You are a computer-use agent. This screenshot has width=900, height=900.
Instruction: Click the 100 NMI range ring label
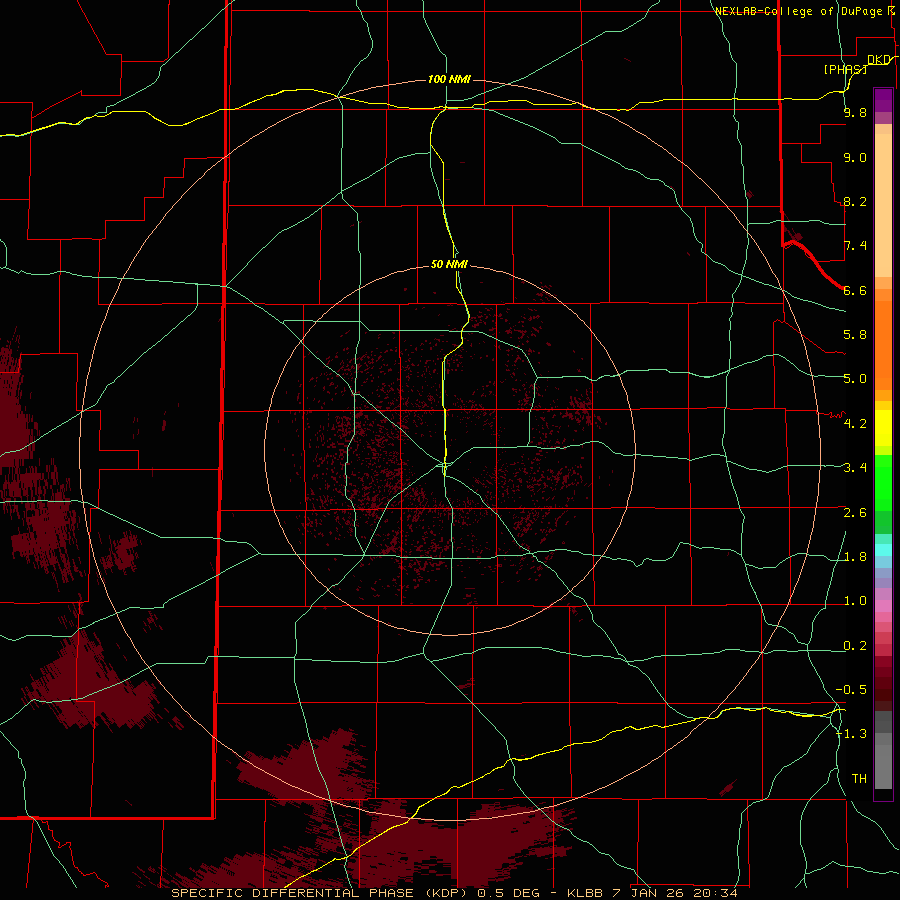(x=449, y=79)
